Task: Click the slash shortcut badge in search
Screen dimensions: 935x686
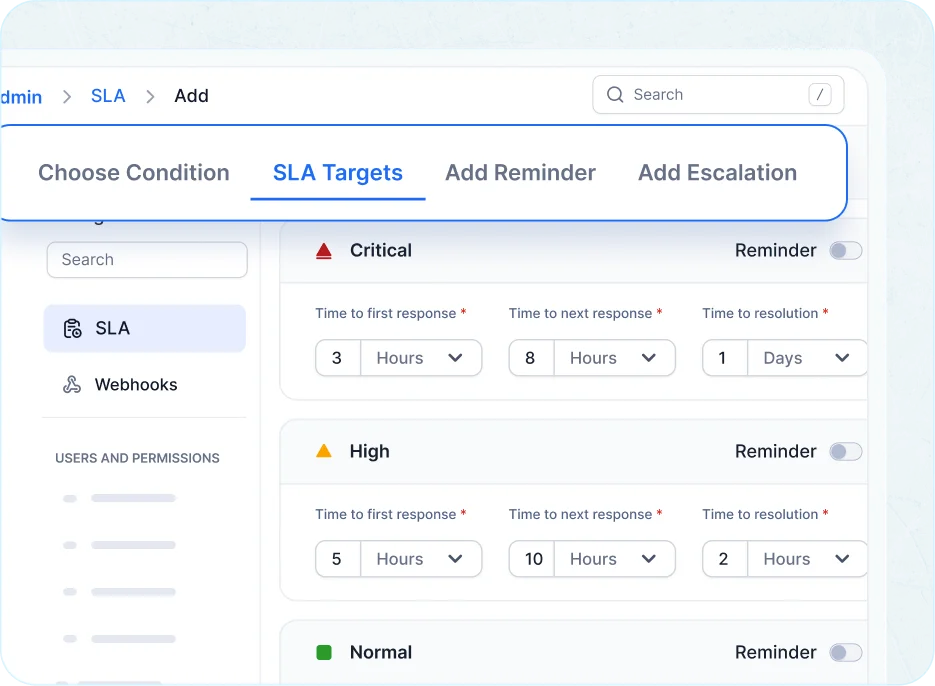Action: point(820,94)
